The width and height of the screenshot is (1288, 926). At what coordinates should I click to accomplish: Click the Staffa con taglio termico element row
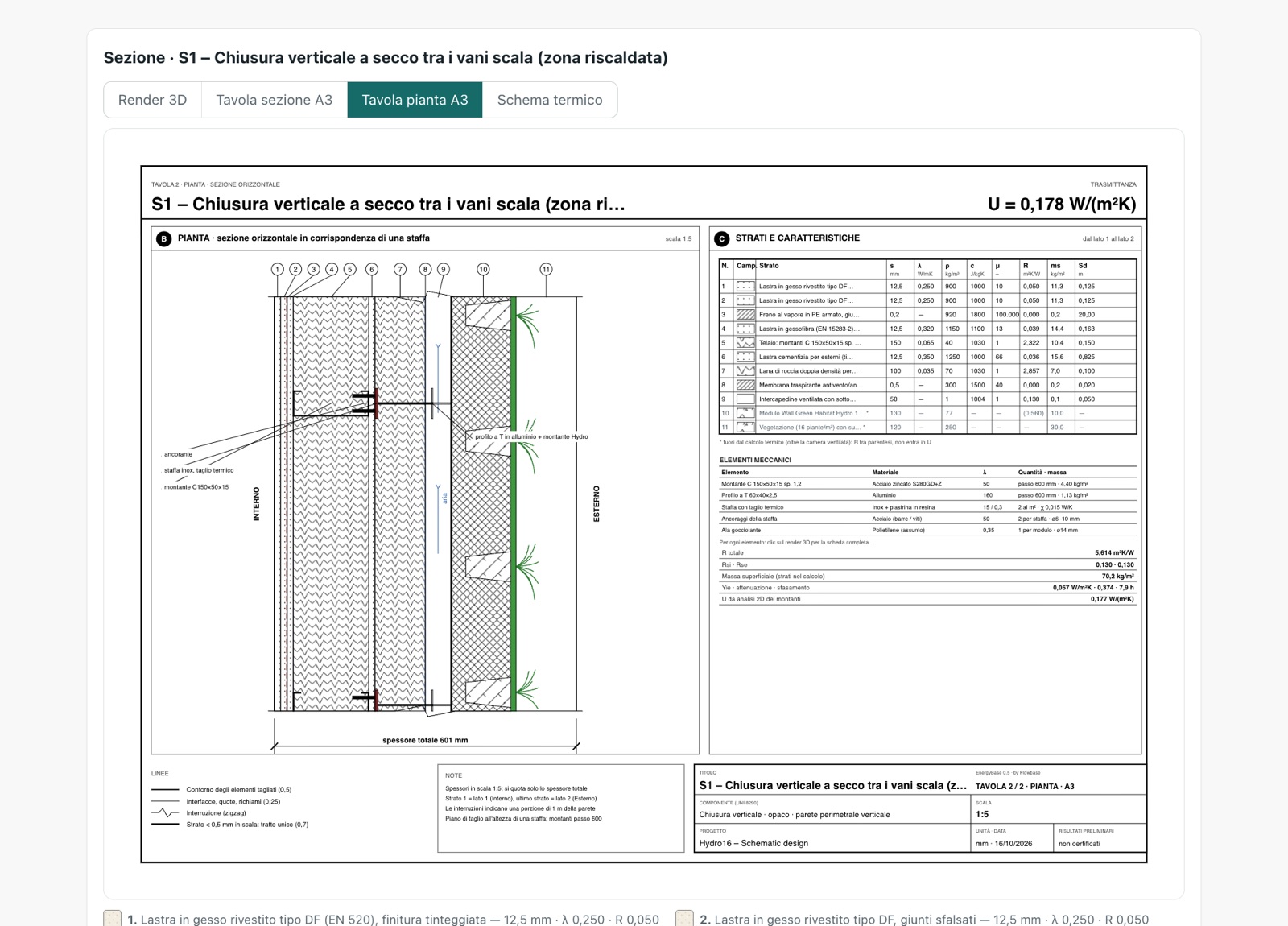pyautogui.click(x=927, y=507)
